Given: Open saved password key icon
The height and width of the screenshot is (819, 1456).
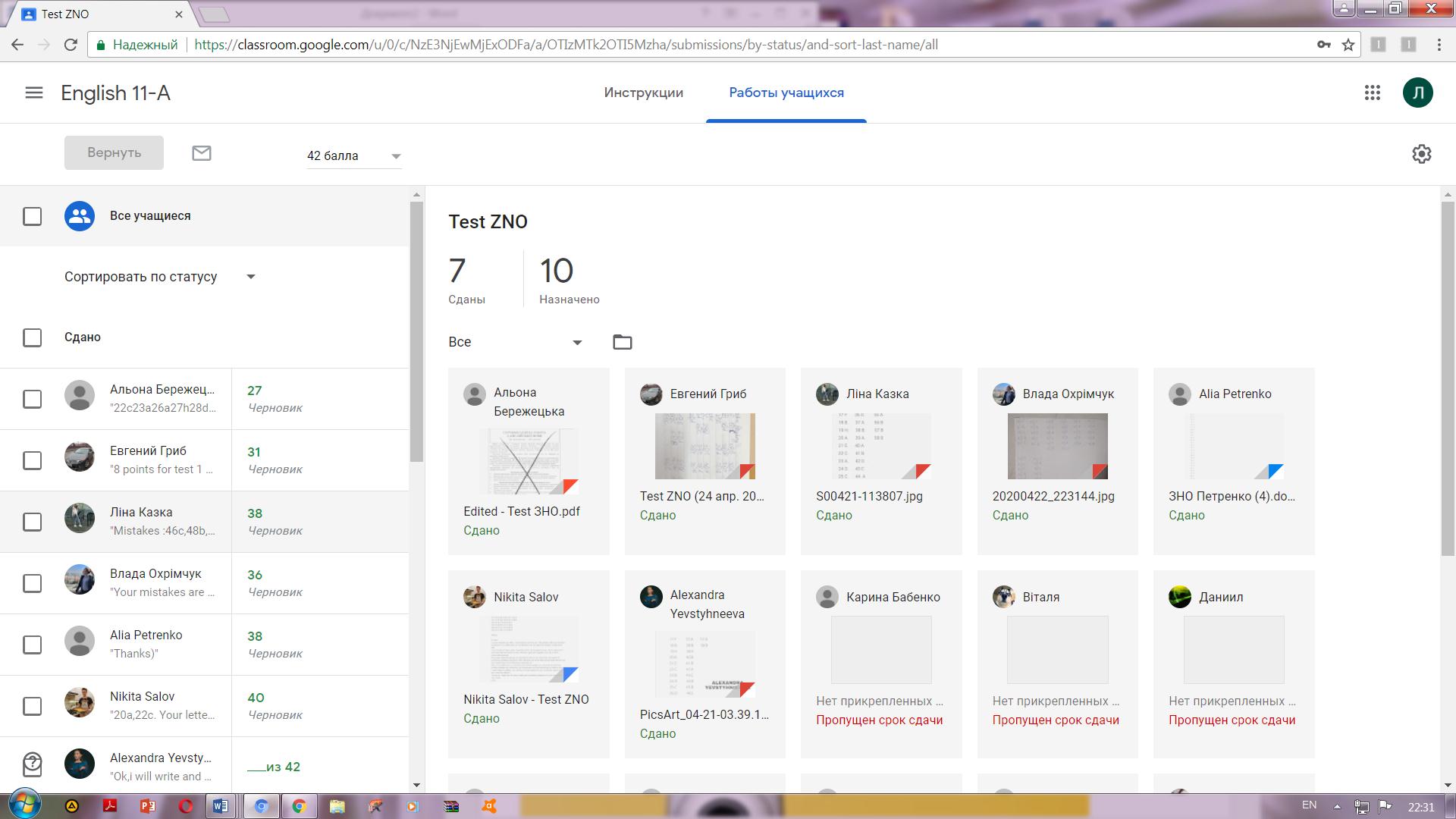Looking at the screenshot, I should point(1323,45).
